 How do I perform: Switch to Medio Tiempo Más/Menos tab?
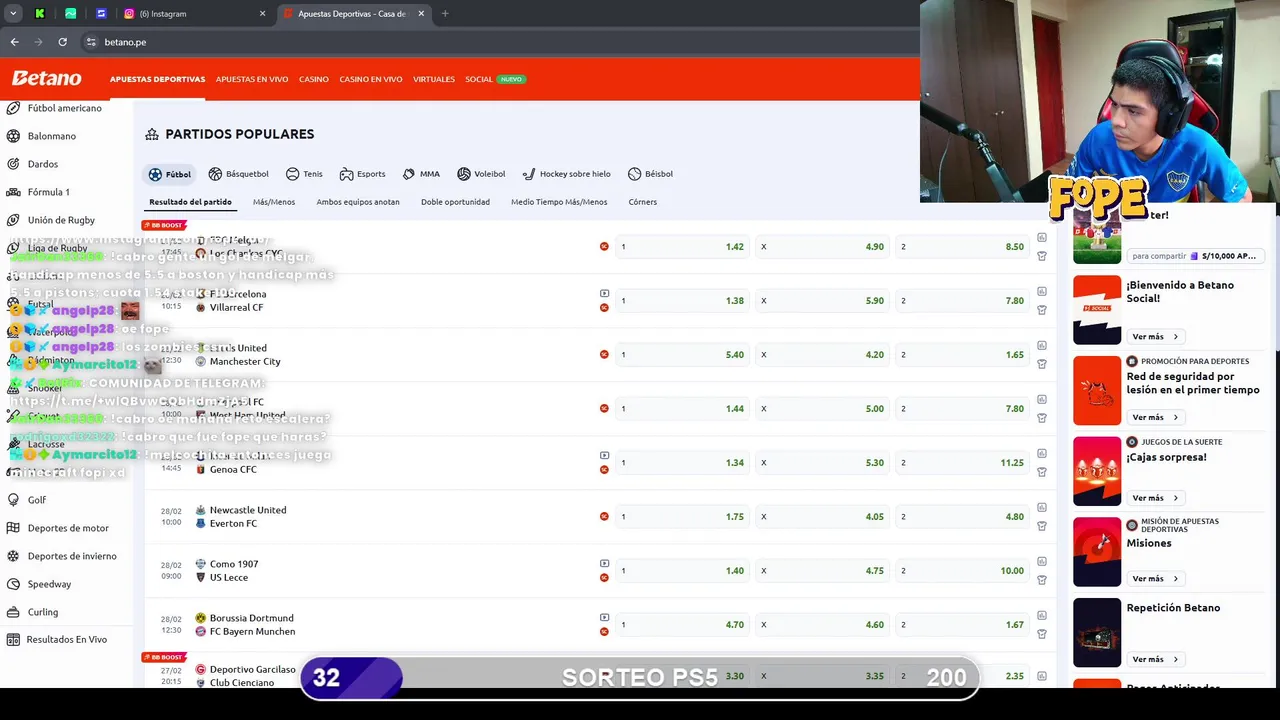(x=559, y=202)
